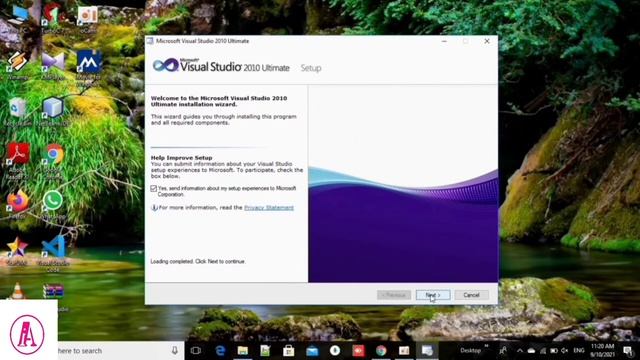The width and height of the screenshot is (640, 360).
Task: Select the WhatsApp desktop shortcut
Action: click(x=53, y=204)
